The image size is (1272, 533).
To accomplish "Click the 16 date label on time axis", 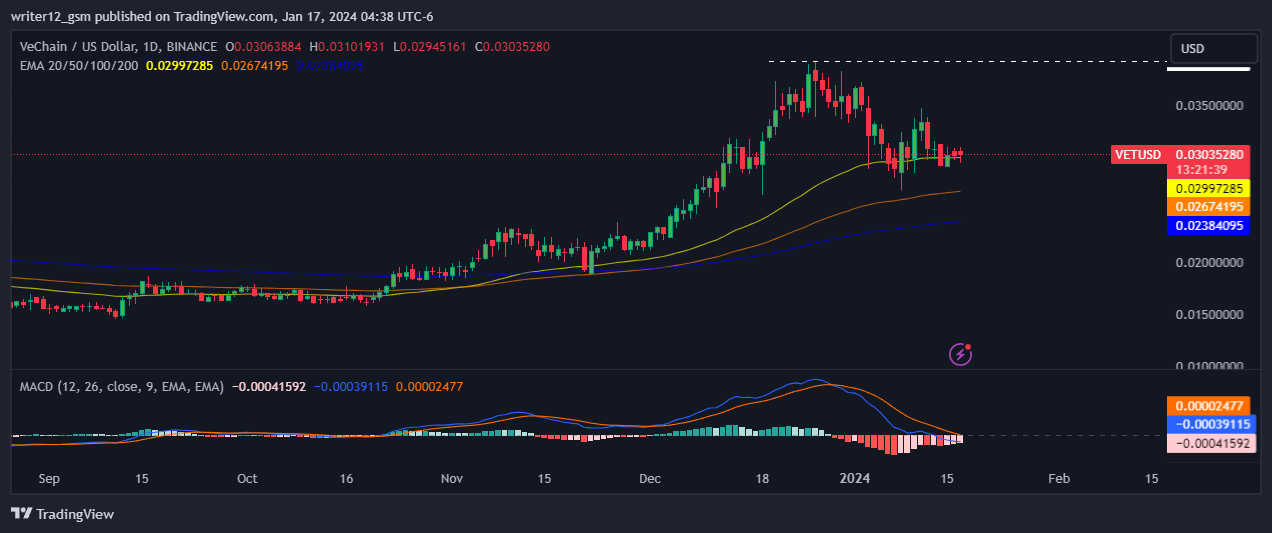I will [x=347, y=479].
